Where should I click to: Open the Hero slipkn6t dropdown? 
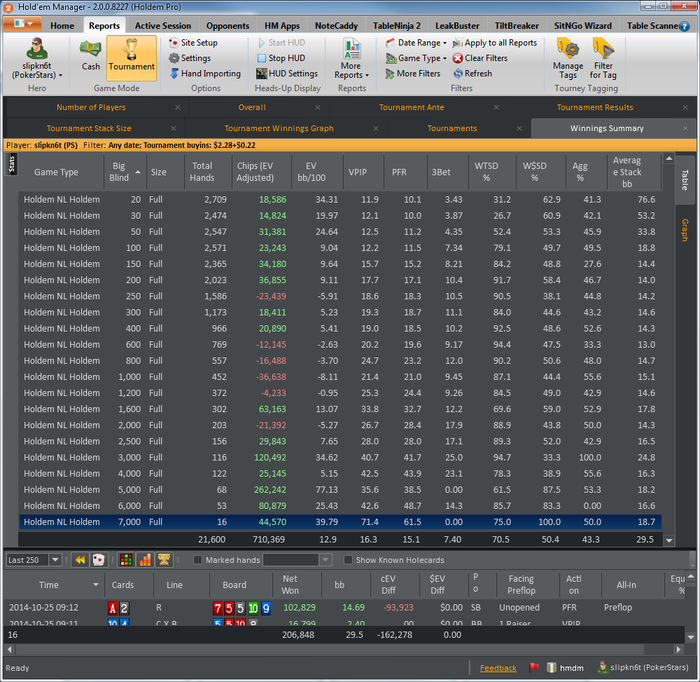click(x=37, y=60)
